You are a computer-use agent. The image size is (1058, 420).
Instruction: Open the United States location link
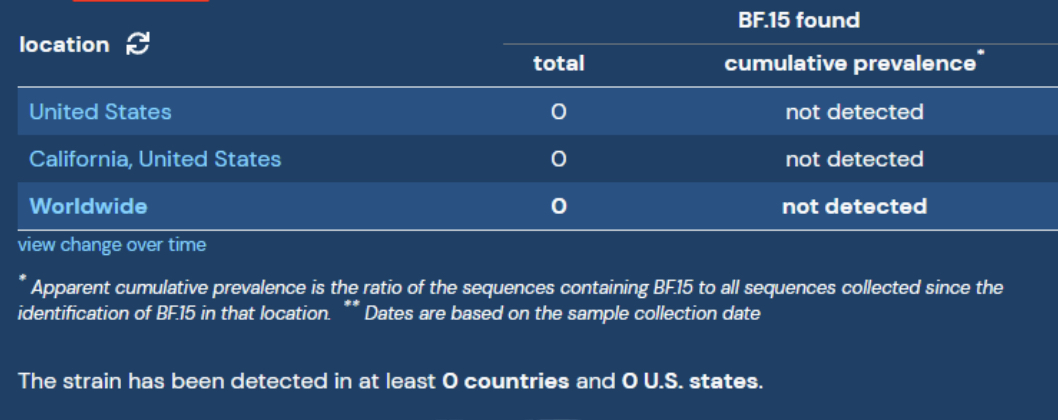tap(100, 112)
